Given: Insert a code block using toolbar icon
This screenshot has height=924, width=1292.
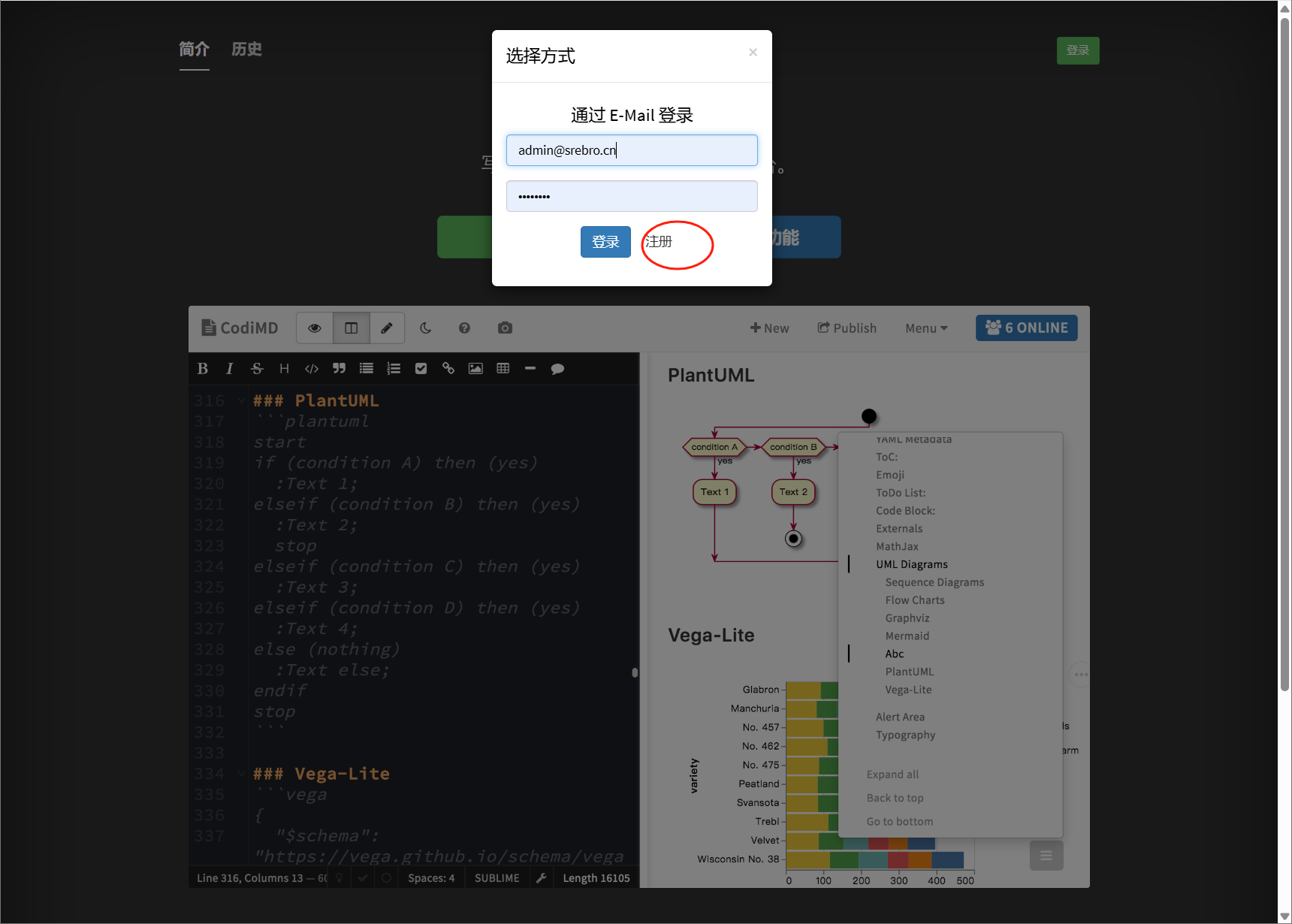Looking at the screenshot, I should [312, 369].
